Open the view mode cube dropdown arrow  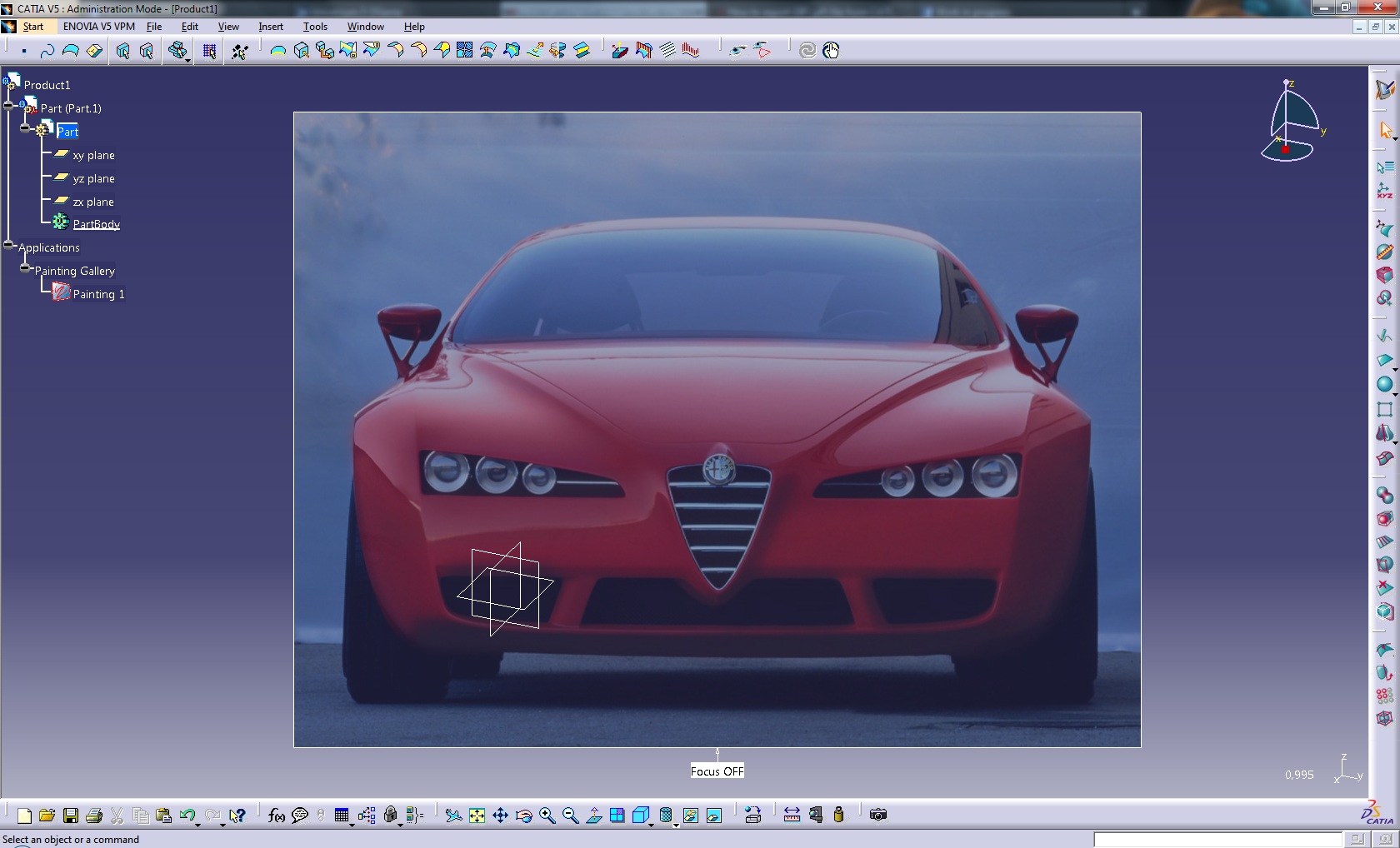[651, 824]
